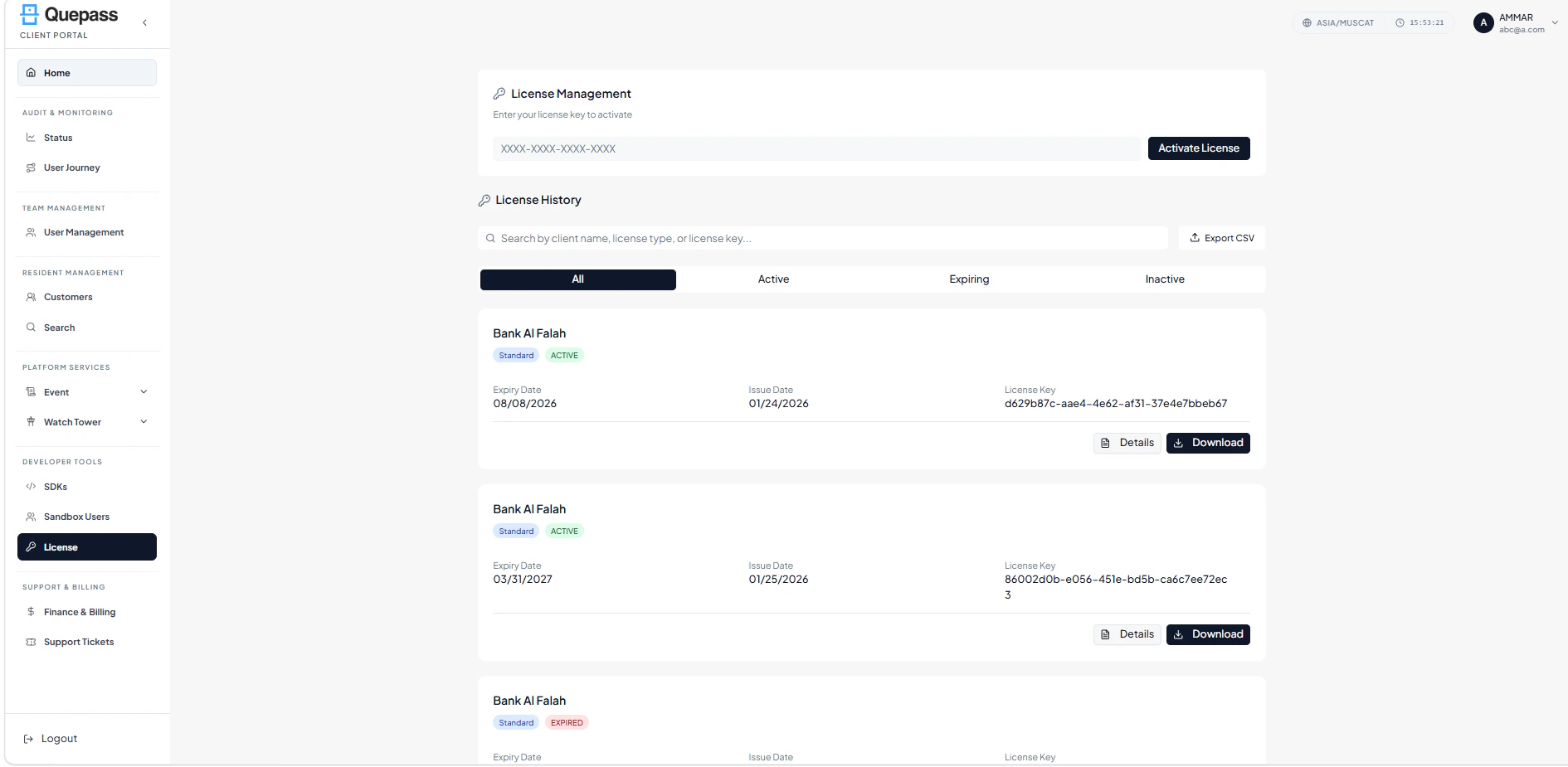
Task: Switch to the Inactive licenses tab
Action: pyautogui.click(x=1165, y=279)
